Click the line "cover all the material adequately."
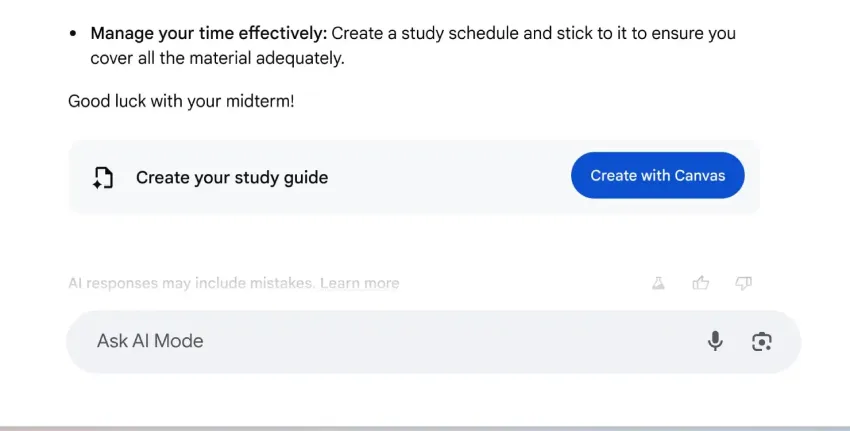The height and width of the screenshot is (431, 850). tap(217, 58)
